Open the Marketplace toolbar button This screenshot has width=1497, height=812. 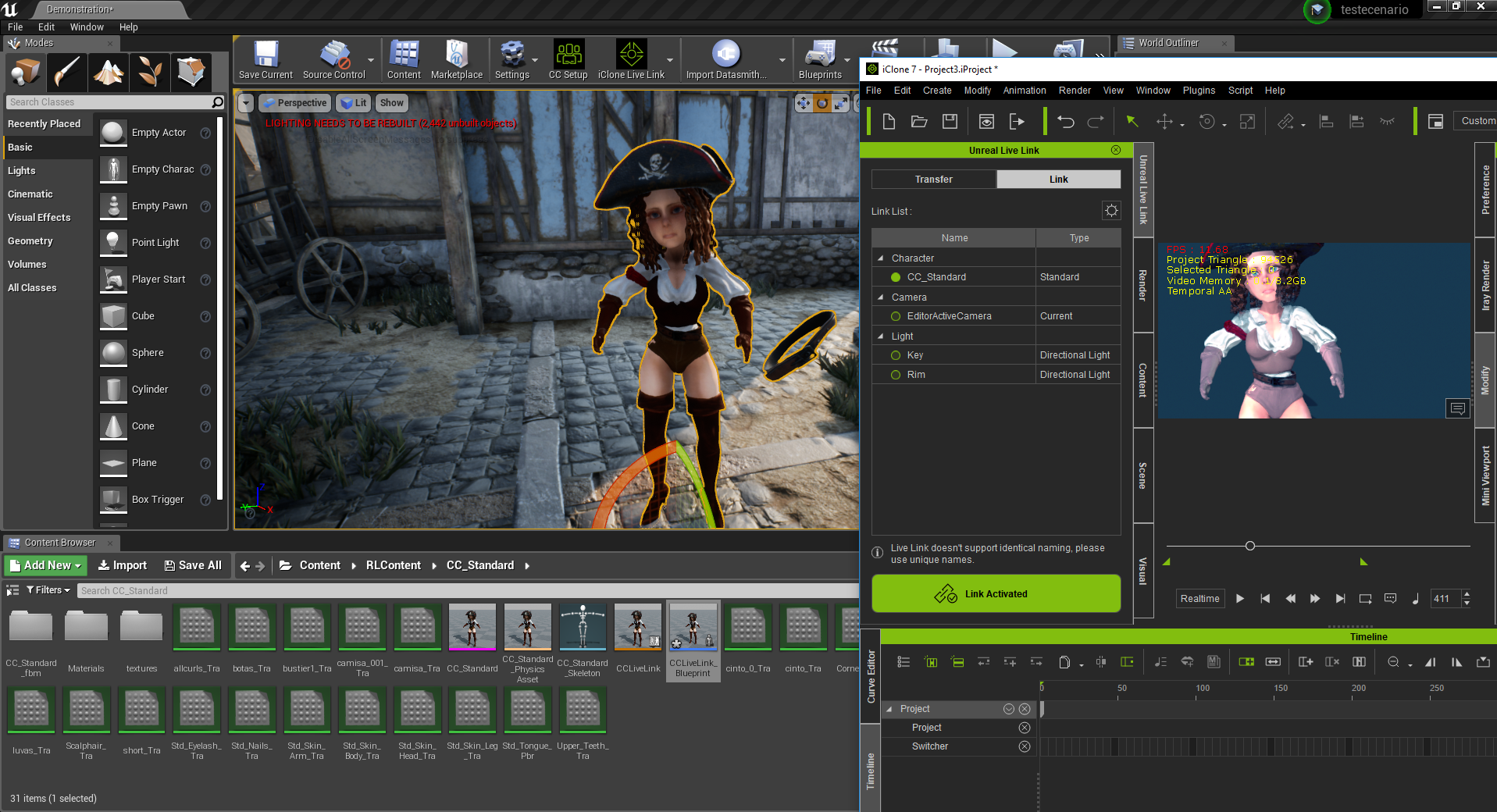coord(457,59)
